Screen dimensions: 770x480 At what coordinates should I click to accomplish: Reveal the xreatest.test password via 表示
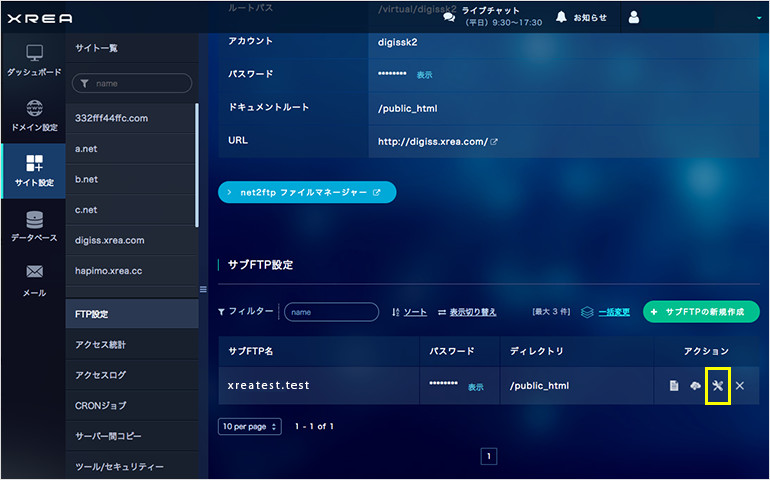pyautogui.click(x=475, y=387)
